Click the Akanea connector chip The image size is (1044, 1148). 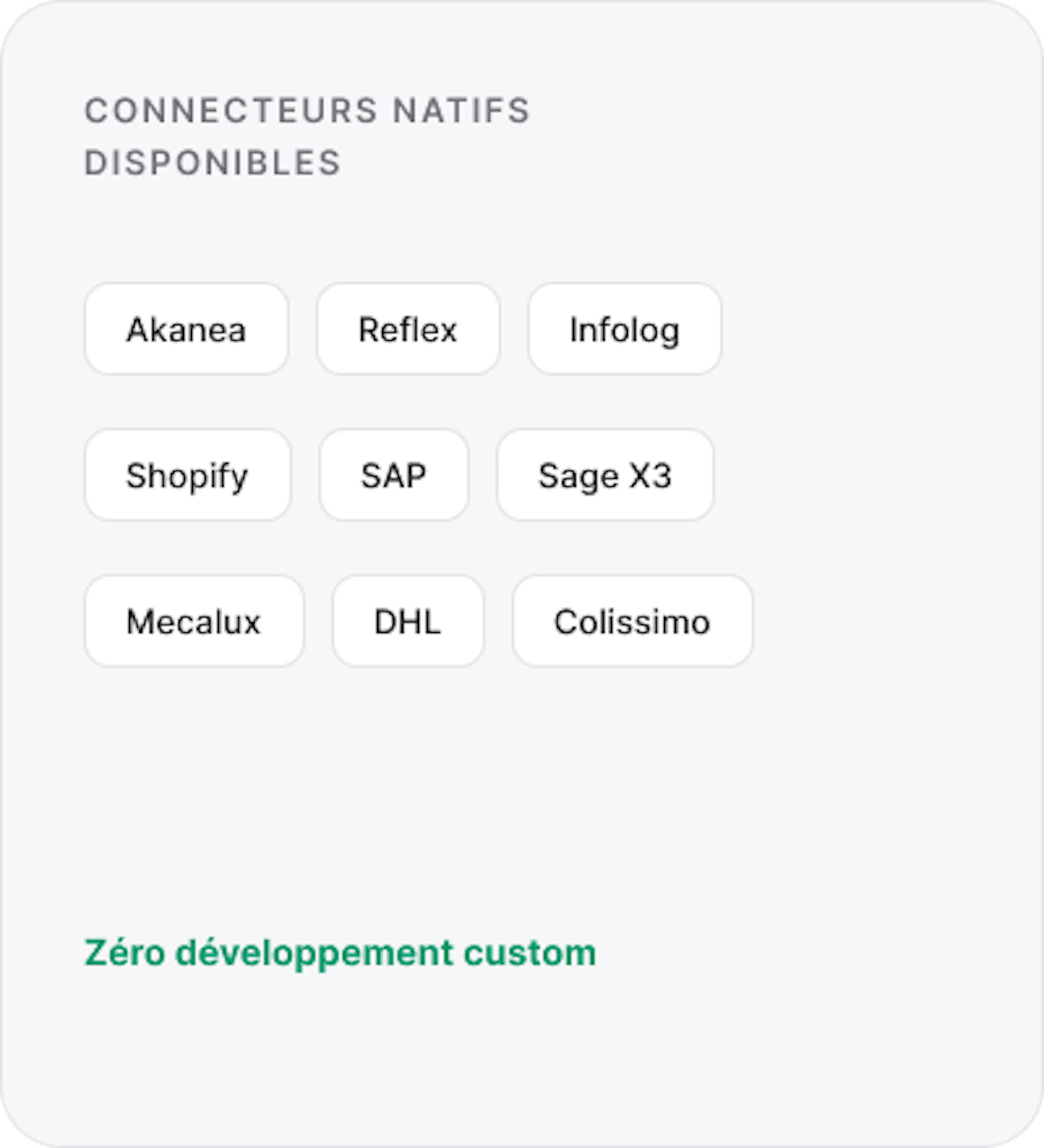tap(186, 329)
